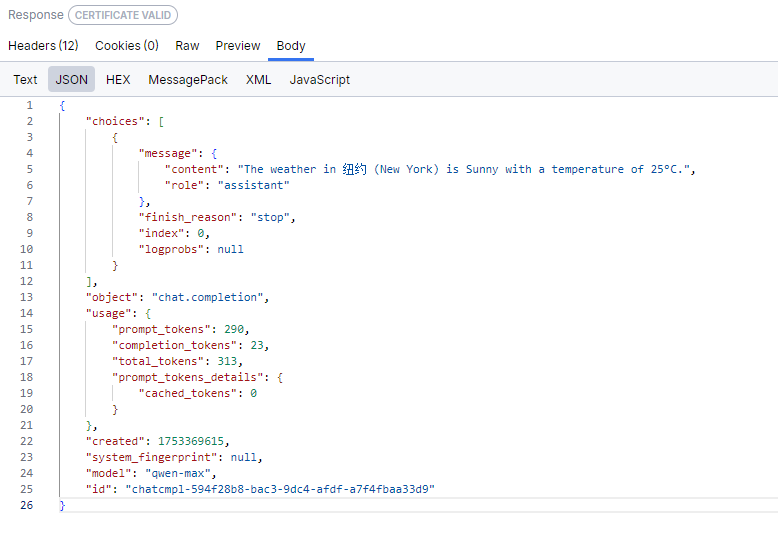Choose the JSON body format
Viewport: 778px width, 540px height.
(x=71, y=79)
